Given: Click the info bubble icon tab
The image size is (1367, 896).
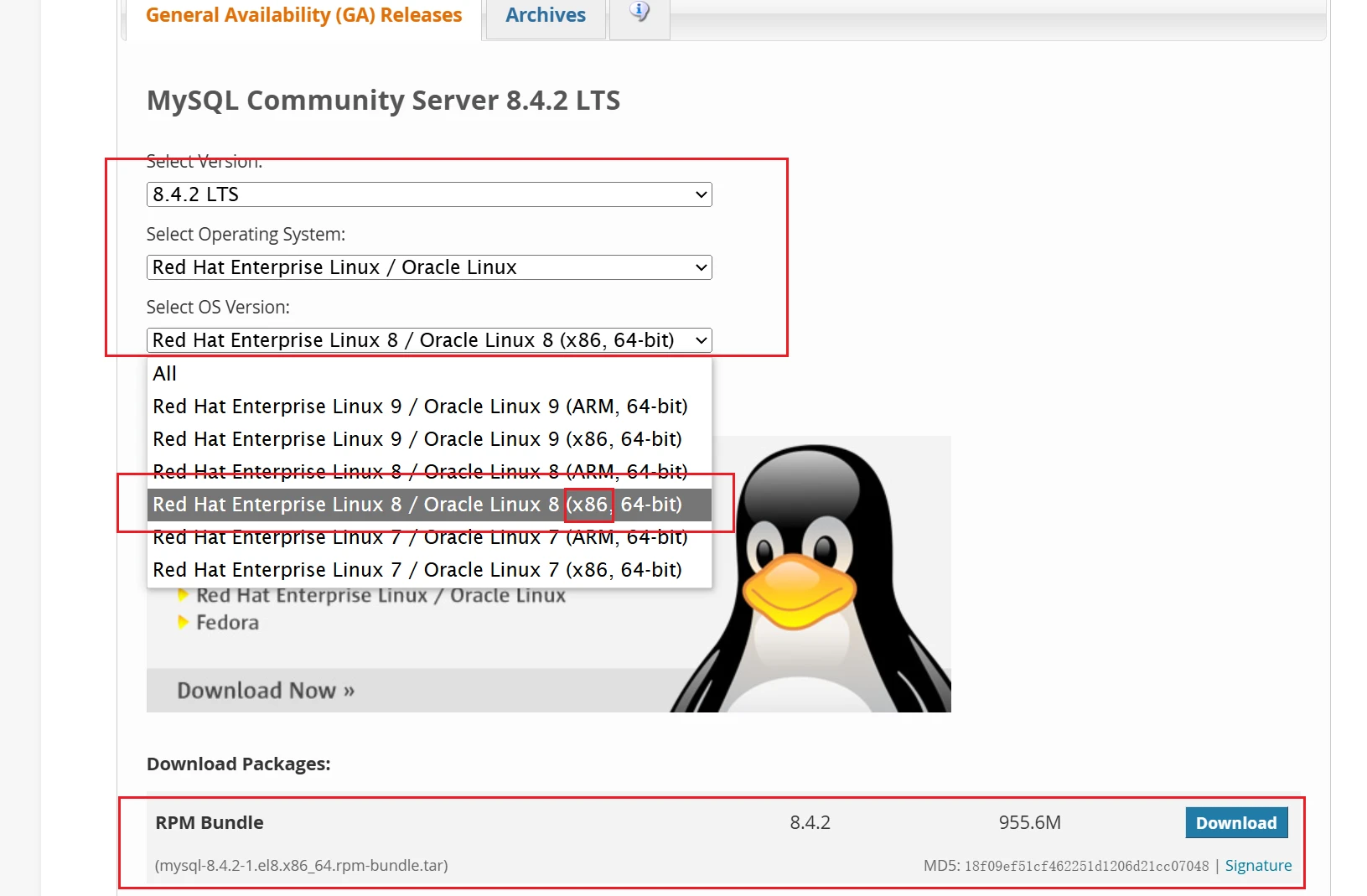Looking at the screenshot, I should pos(639,13).
